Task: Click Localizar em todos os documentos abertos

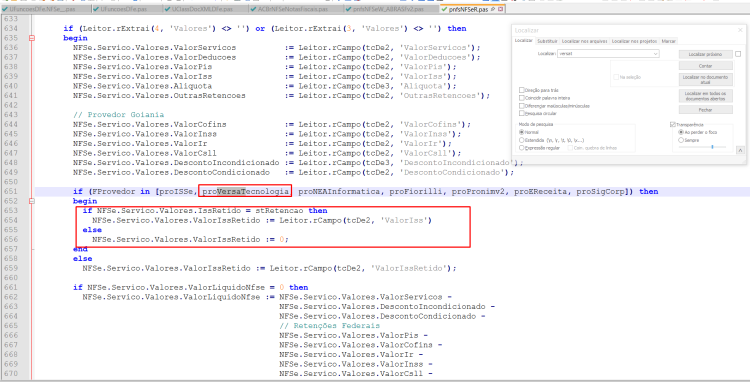Action: (x=706, y=96)
